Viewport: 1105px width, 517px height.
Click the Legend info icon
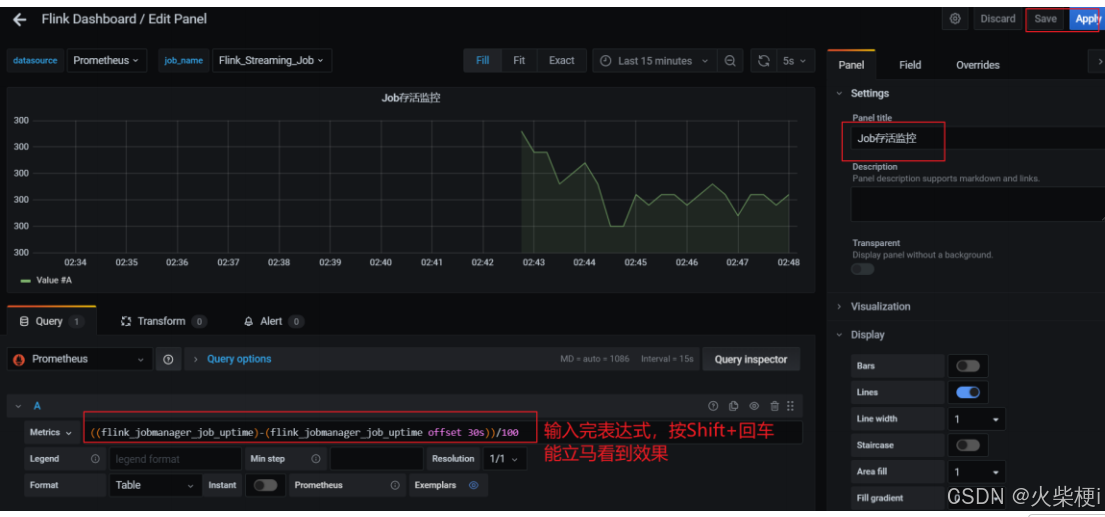tap(95, 459)
